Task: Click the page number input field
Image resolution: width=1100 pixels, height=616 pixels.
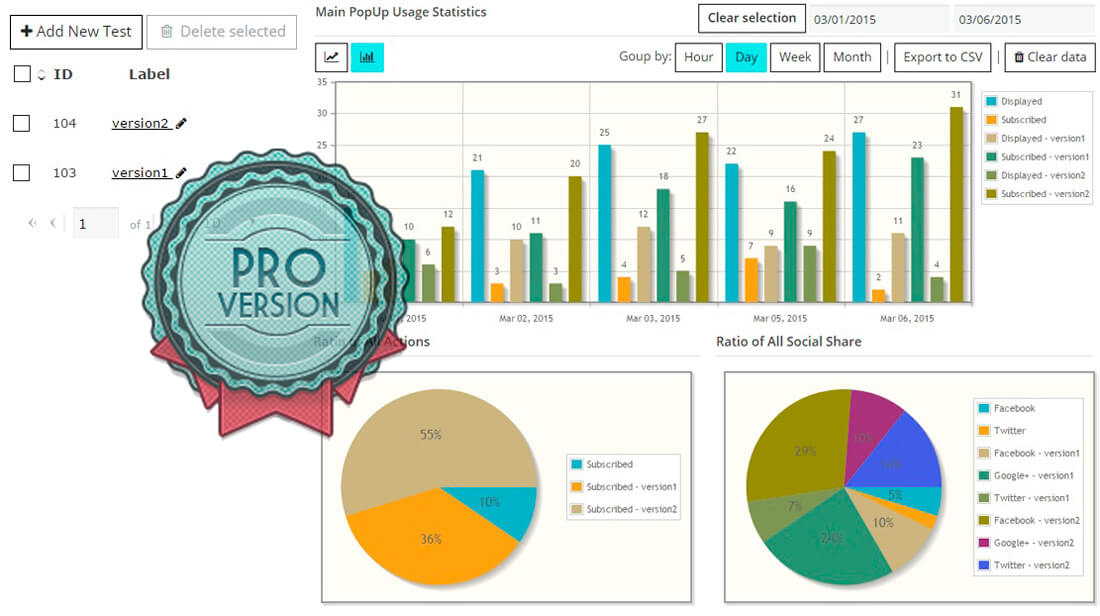Action: [96, 224]
